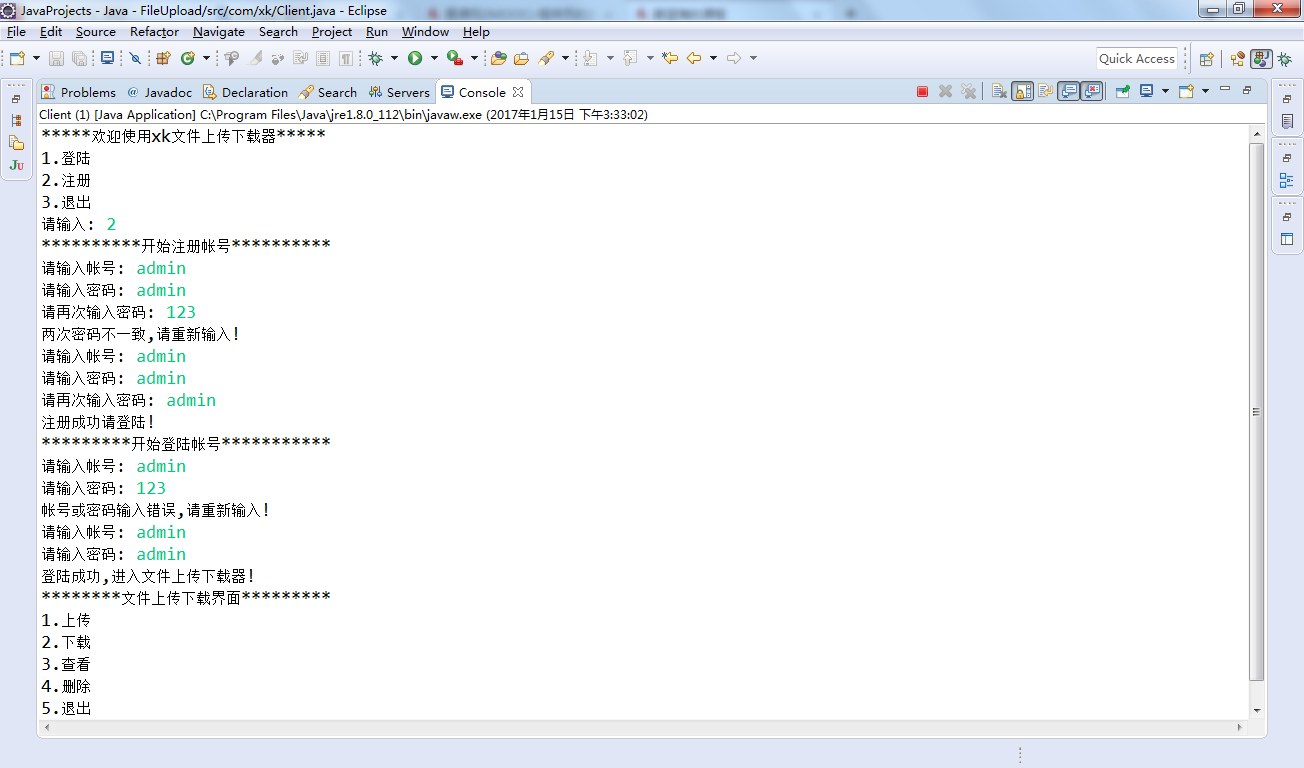Click the Open Console icon

[x=1186, y=91]
